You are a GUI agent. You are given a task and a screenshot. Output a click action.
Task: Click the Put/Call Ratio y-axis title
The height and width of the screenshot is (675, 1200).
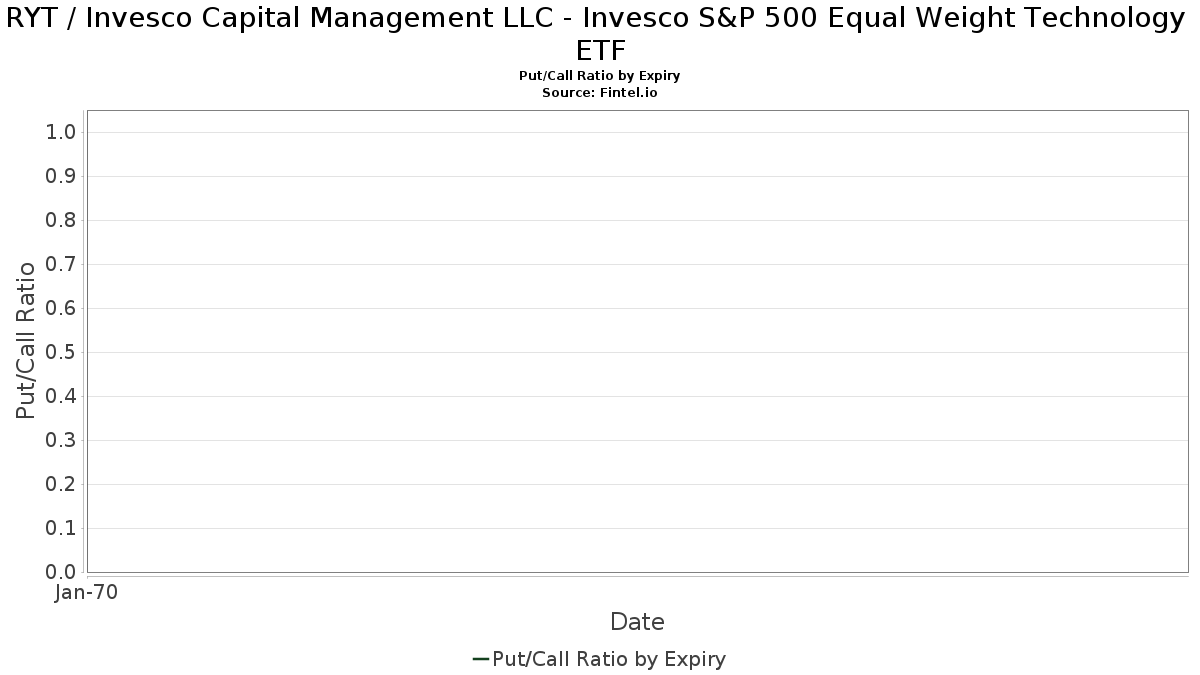pyautogui.click(x=26, y=340)
